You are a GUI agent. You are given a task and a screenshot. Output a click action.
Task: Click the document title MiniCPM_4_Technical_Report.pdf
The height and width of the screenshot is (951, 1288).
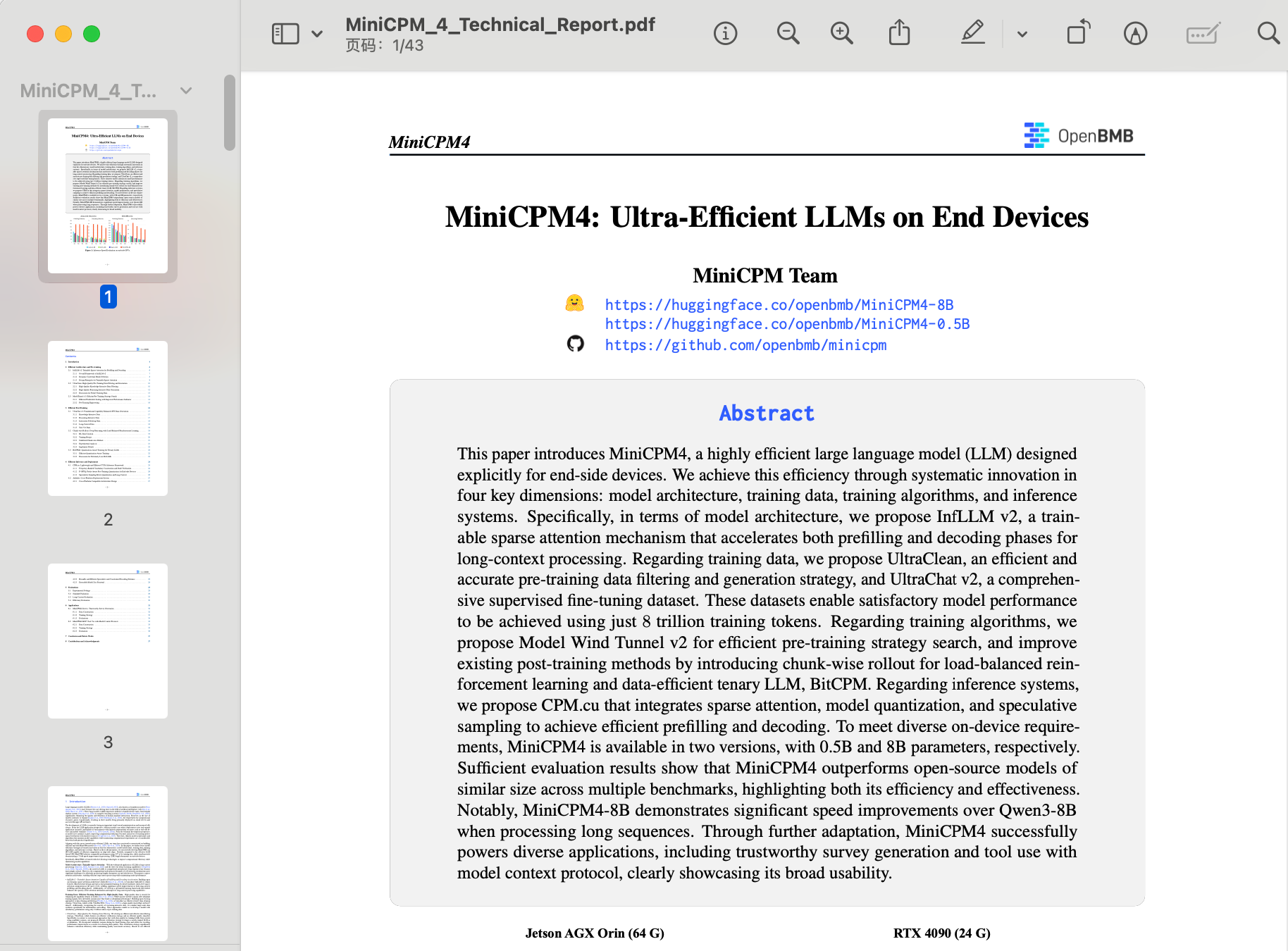click(x=500, y=25)
